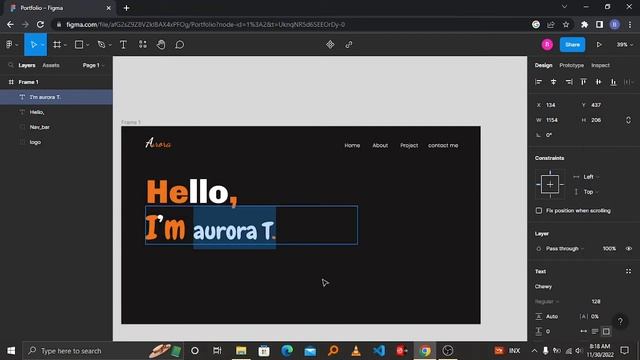Select the Pen tool
The image size is (640, 360).
click(x=101, y=44)
